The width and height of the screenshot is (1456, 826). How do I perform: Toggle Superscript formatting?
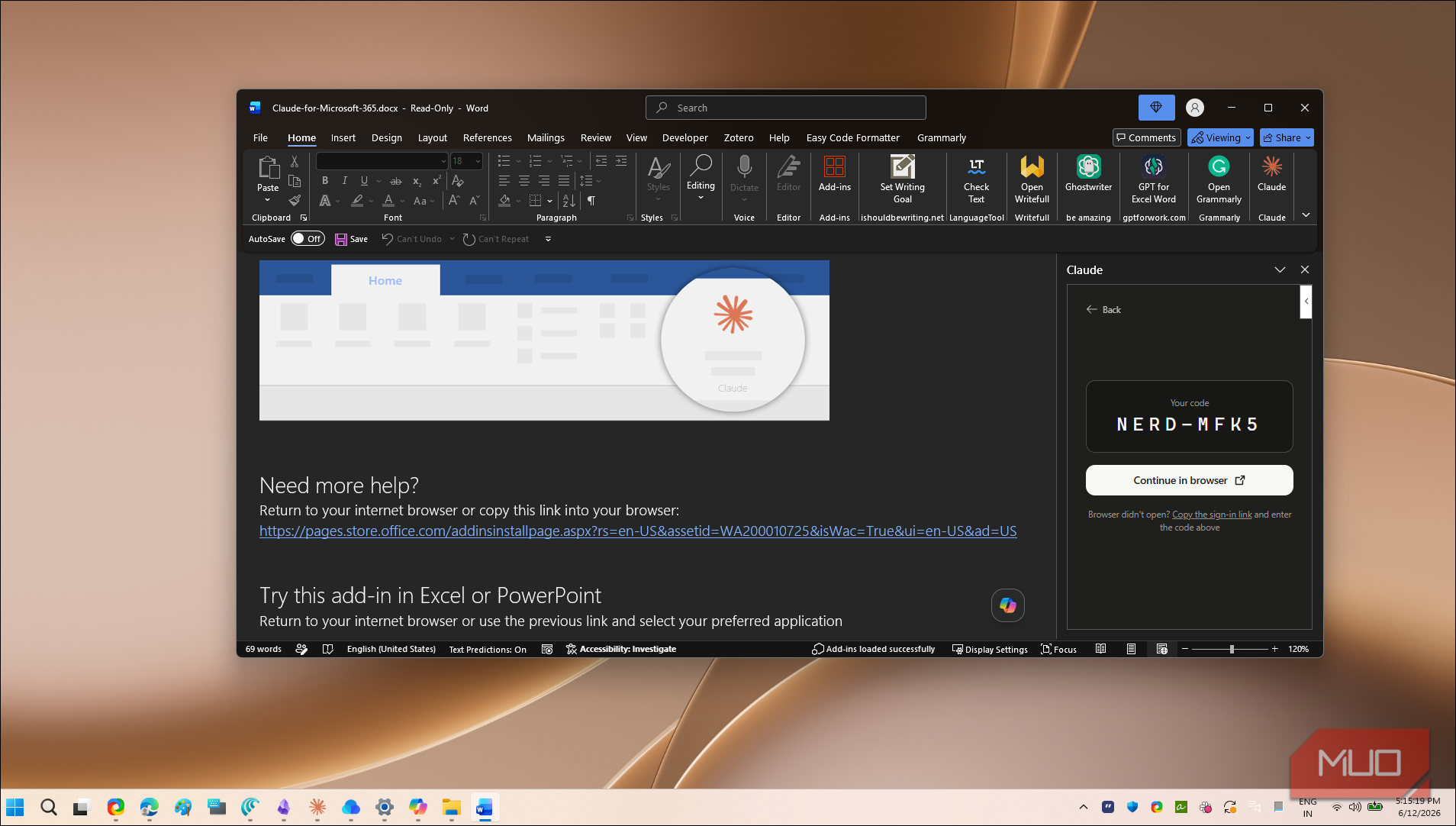(436, 181)
